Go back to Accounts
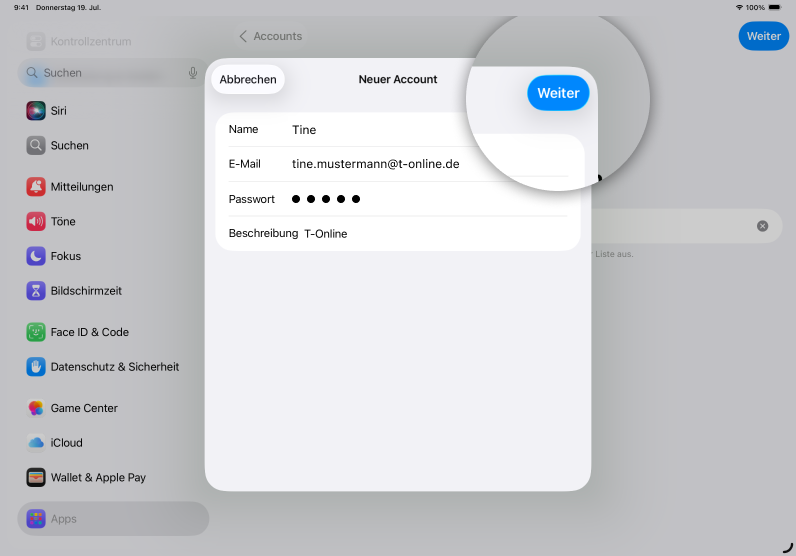 coord(270,36)
